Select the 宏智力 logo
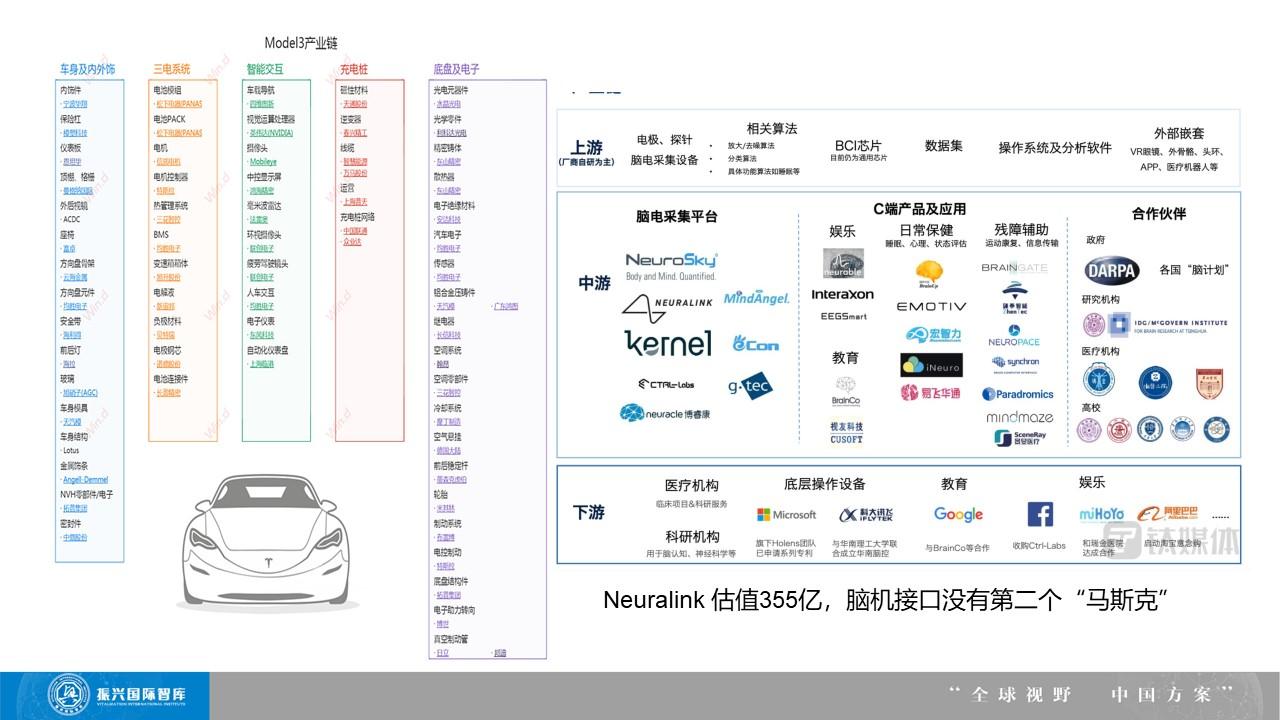 [933, 335]
